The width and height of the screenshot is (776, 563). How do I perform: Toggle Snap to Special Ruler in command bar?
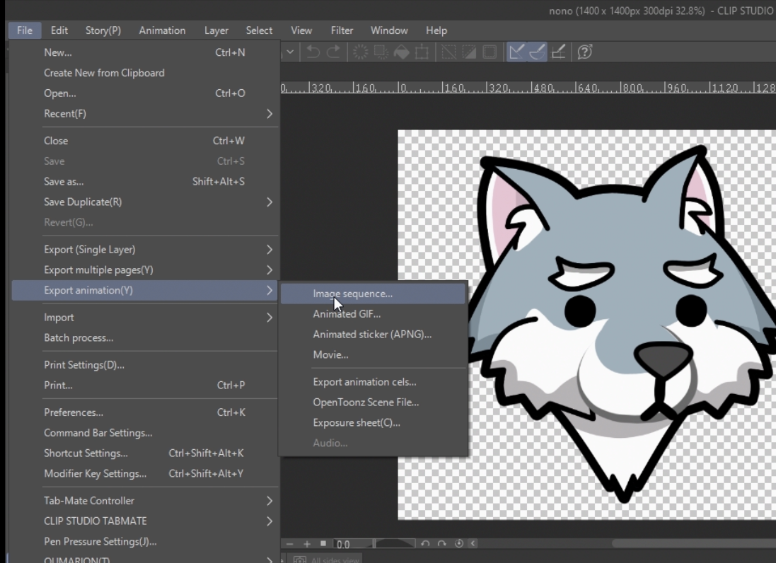pyautogui.click(x=536, y=52)
